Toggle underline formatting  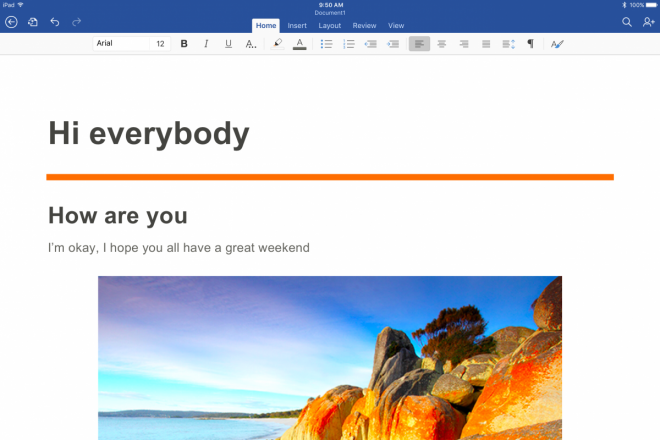pyautogui.click(x=228, y=44)
